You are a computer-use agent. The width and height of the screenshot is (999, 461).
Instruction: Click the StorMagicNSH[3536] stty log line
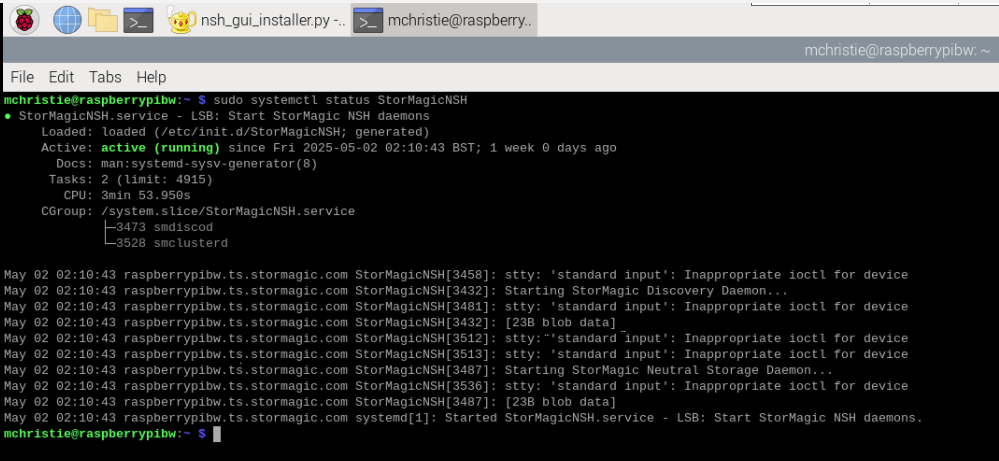(456, 386)
